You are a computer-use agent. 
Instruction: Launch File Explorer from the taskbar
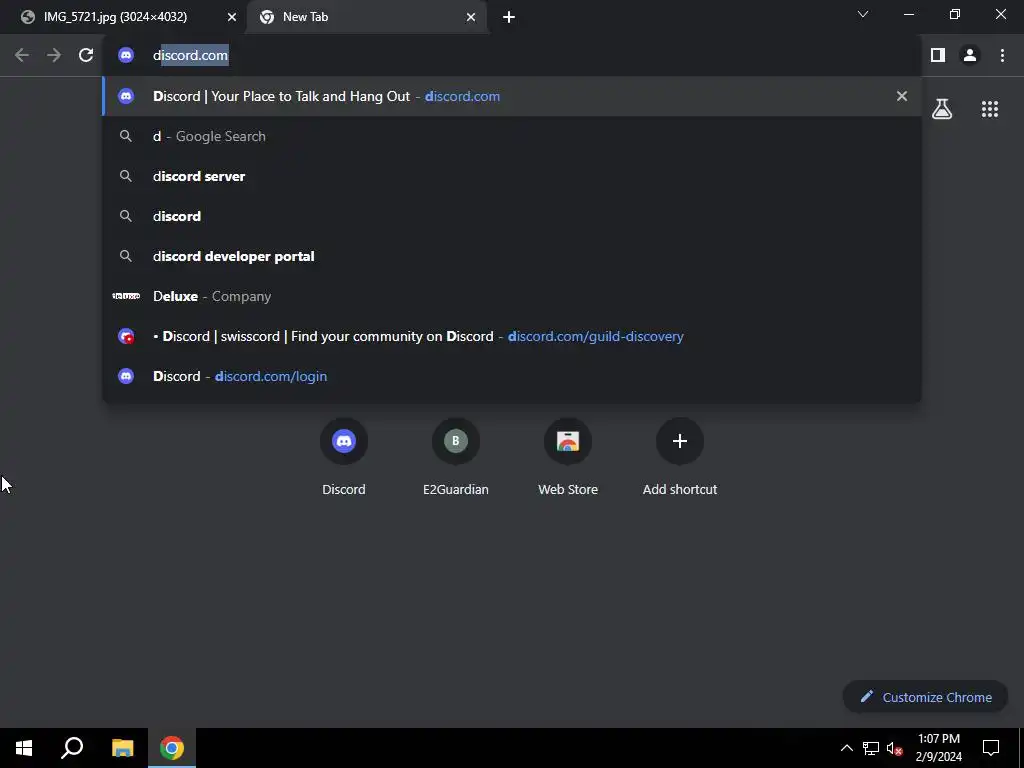point(123,748)
